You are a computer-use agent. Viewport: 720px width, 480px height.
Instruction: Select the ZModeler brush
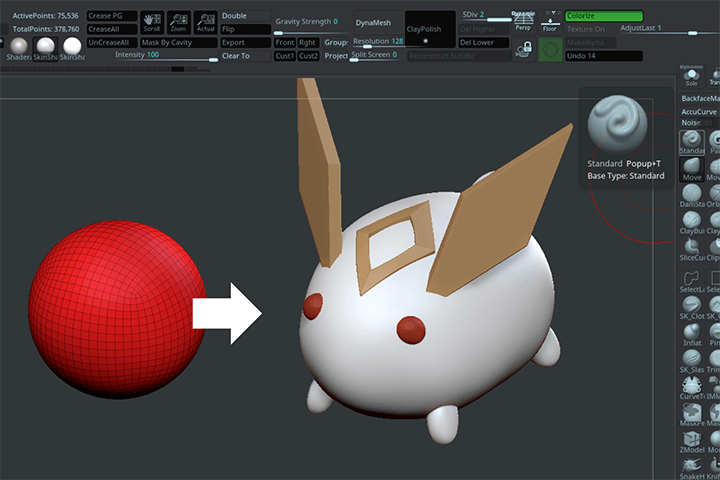[x=692, y=441]
